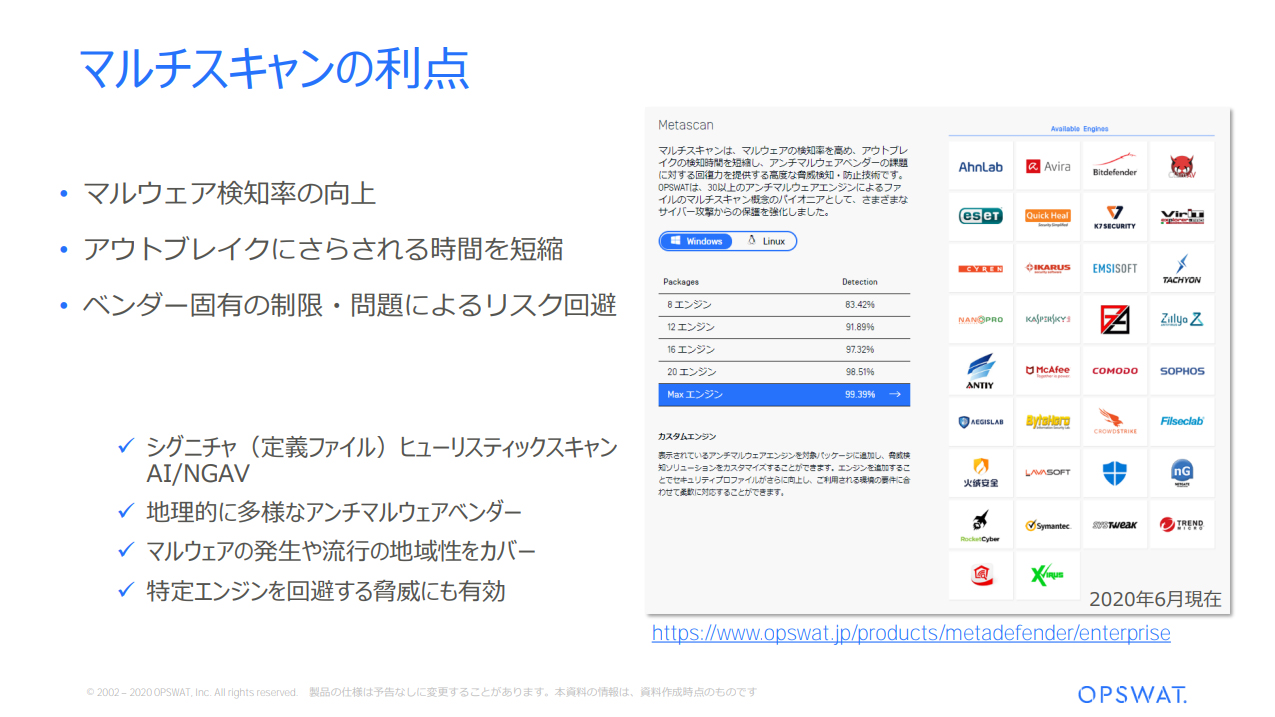Click the ClamAV red mascot logo
Viewport: 1275px width, 717px height.
click(1182, 168)
